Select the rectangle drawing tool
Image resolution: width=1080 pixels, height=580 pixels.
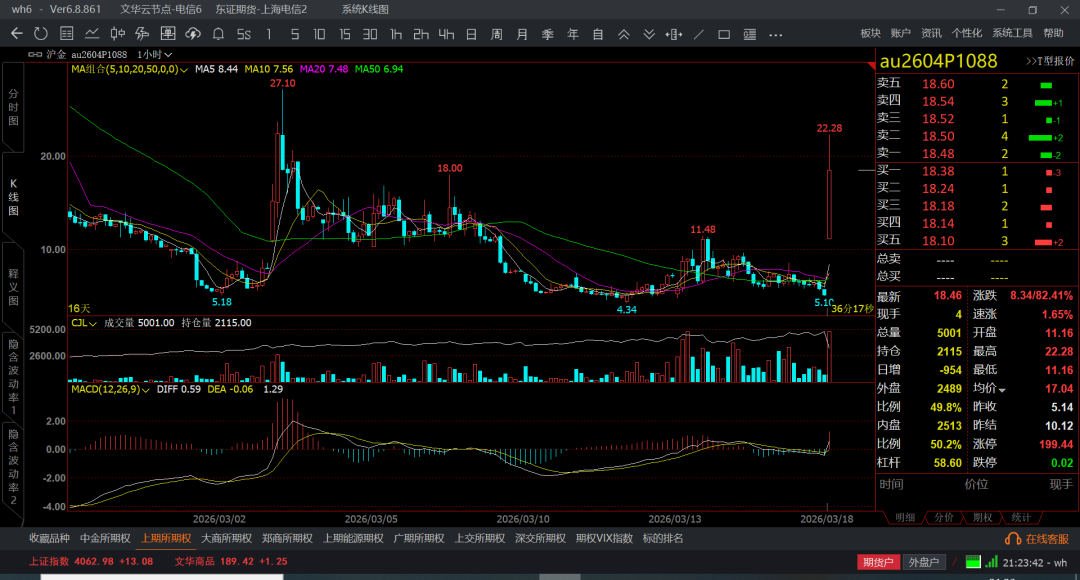click(725, 34)
